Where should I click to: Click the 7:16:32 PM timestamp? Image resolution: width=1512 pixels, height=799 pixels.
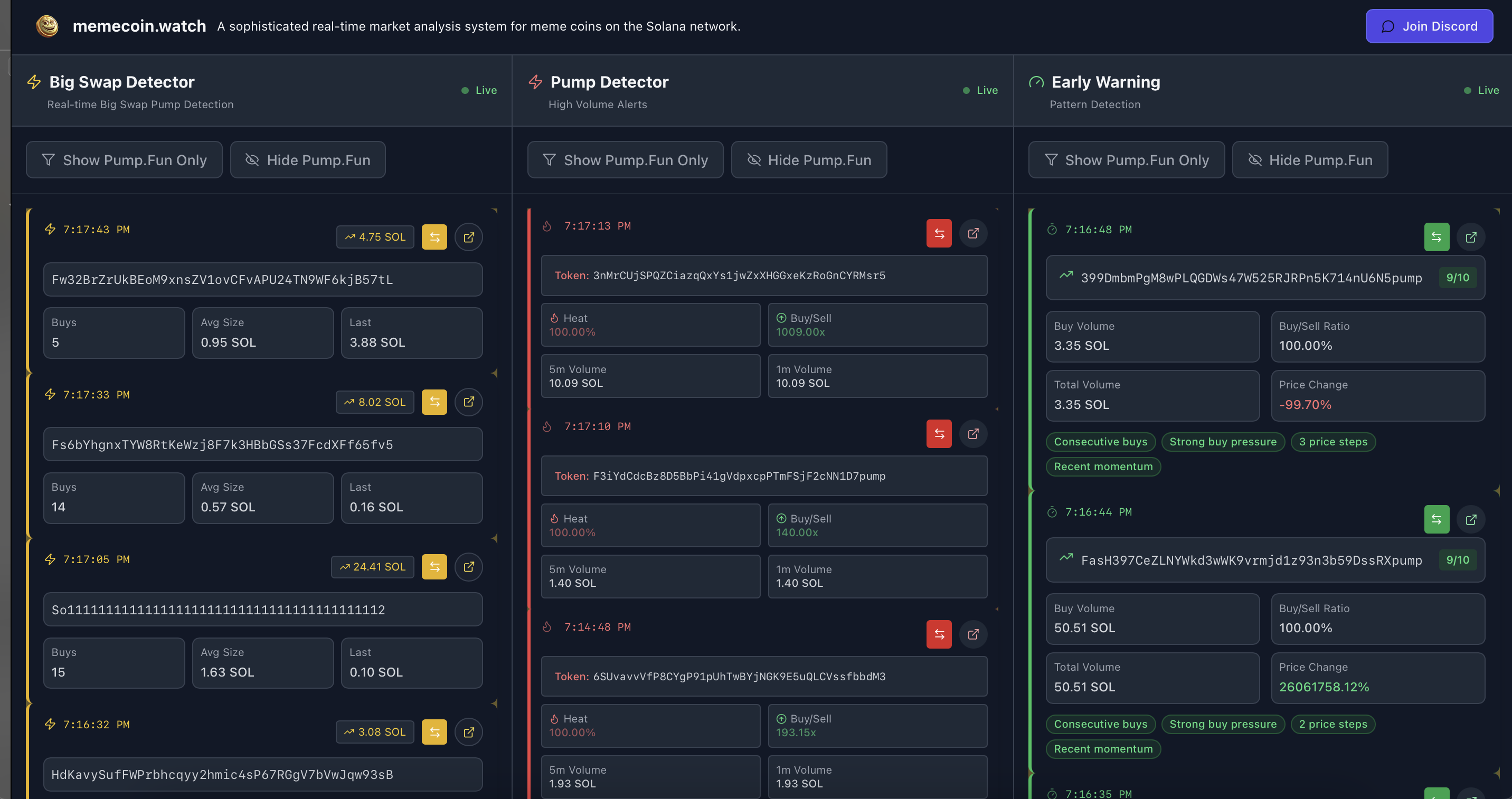(x=96, y=725)
